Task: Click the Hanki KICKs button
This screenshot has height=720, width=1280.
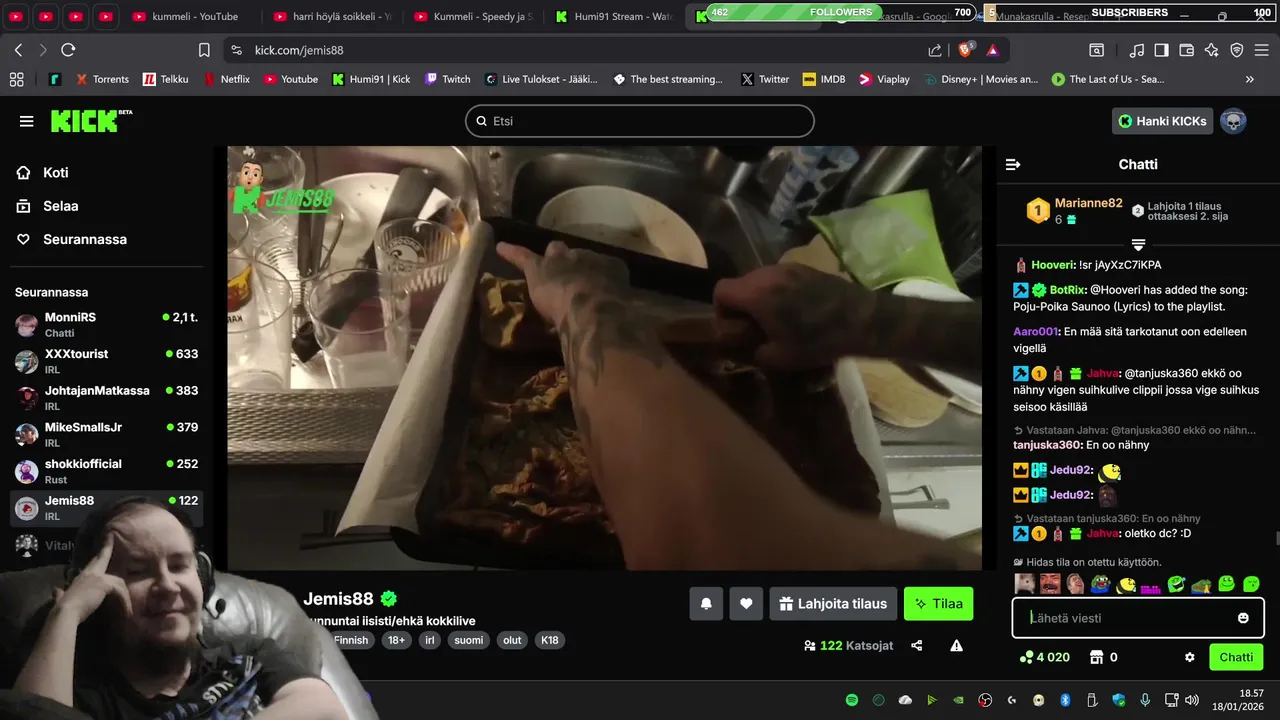Action: pyautogui.click(x=1162, y=121)
